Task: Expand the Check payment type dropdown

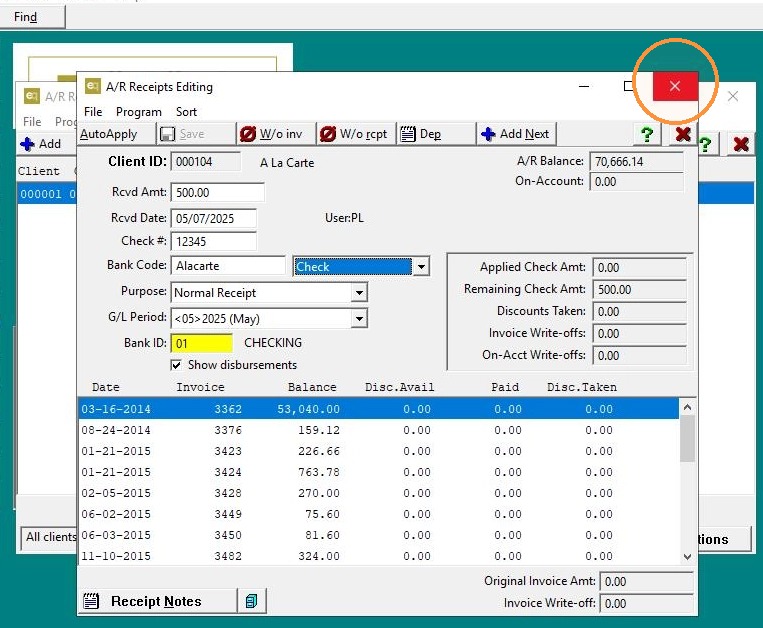Action: [x=421, y=267]
